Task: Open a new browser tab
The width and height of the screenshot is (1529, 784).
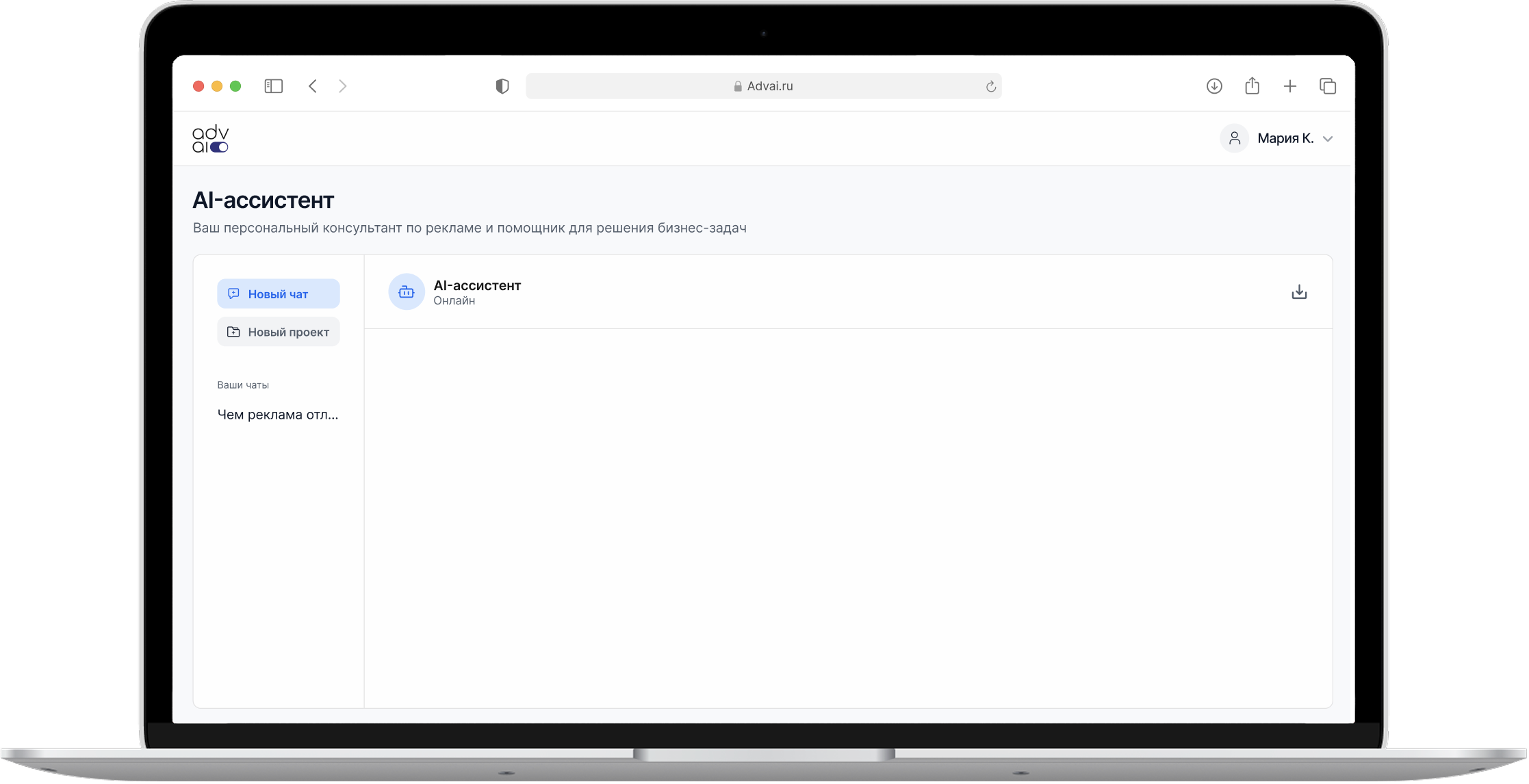Action: (1290, 86)
